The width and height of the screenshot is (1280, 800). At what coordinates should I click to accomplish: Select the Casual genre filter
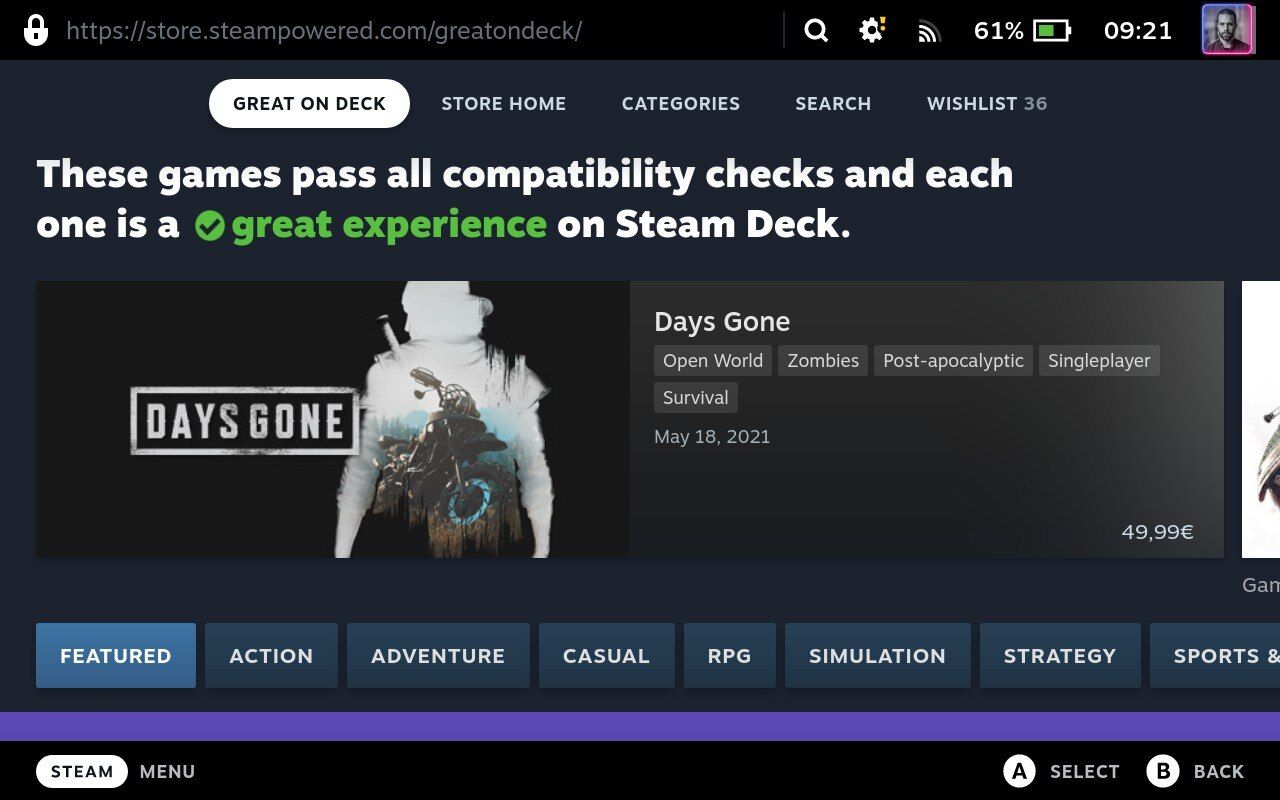coord(606,656)
